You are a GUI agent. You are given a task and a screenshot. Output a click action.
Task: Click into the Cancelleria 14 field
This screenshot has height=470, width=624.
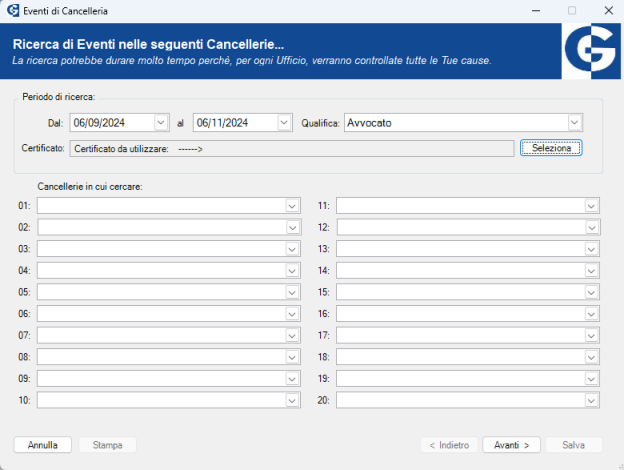[x=468, y=271]
